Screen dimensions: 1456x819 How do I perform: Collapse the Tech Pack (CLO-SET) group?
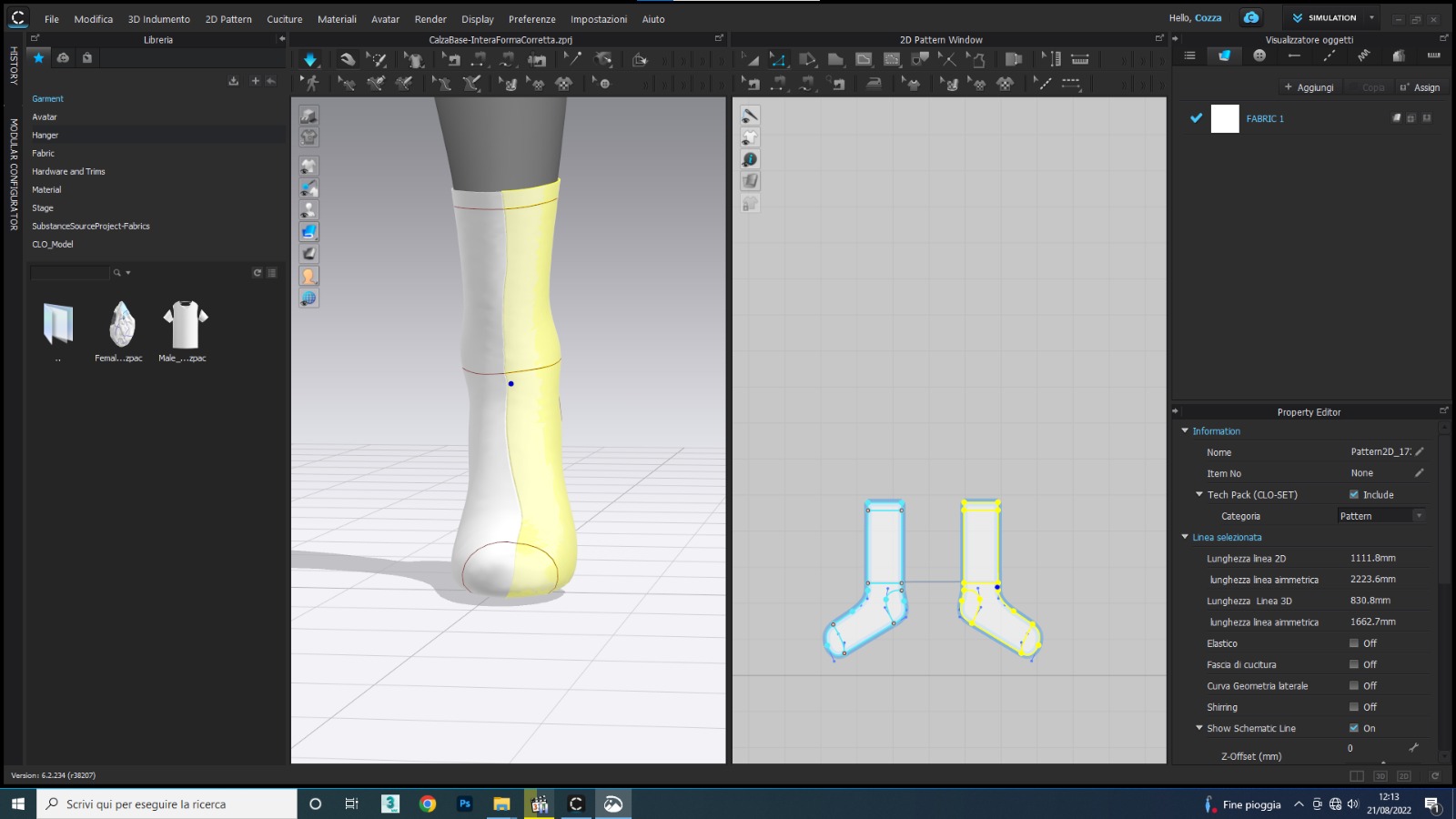click(1199, 494)
